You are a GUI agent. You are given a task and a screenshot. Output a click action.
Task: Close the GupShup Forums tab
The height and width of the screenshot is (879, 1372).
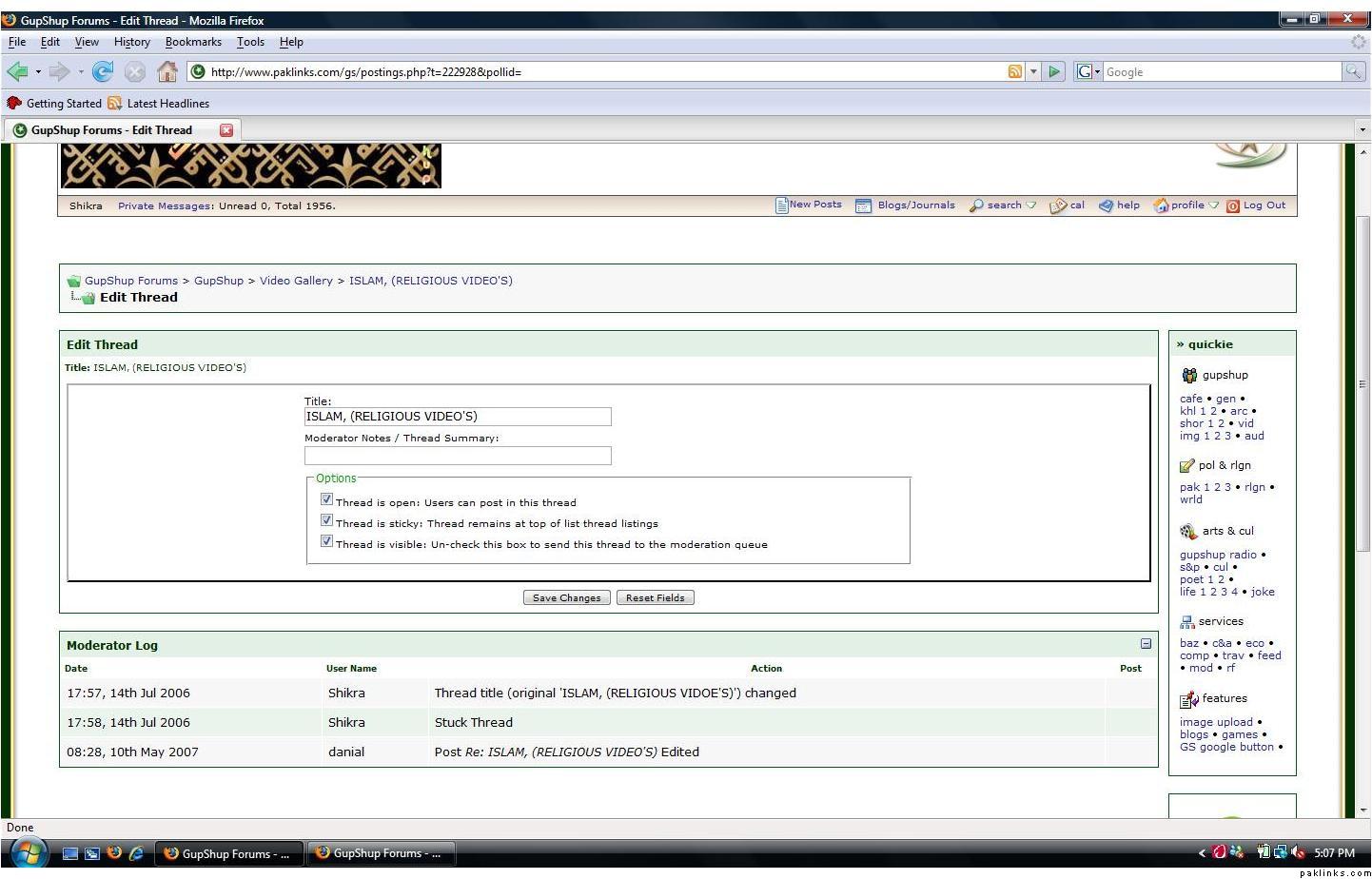point(226,130)
